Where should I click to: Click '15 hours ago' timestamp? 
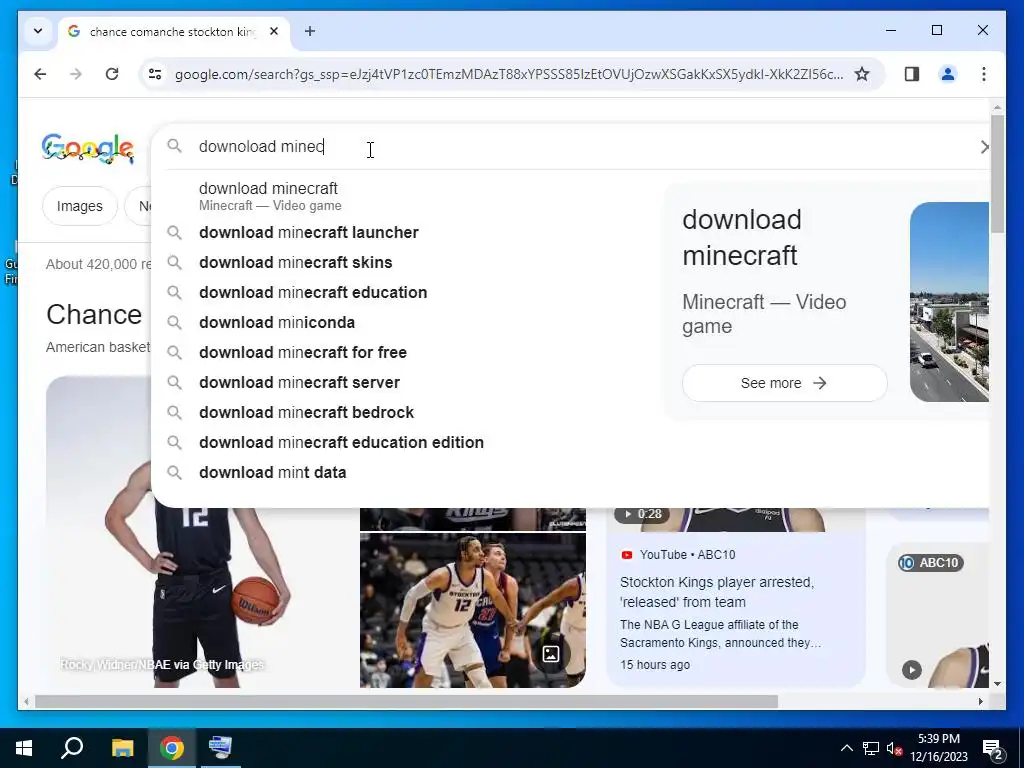point(655,665)
